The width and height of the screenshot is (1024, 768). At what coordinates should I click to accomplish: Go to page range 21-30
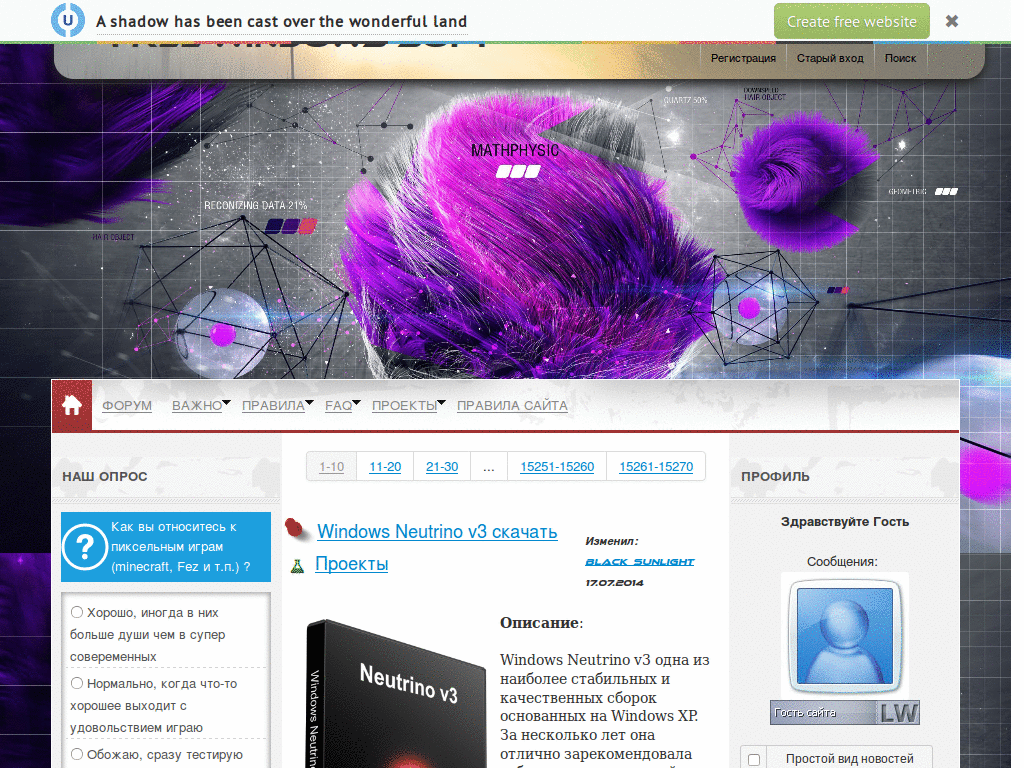442,467
